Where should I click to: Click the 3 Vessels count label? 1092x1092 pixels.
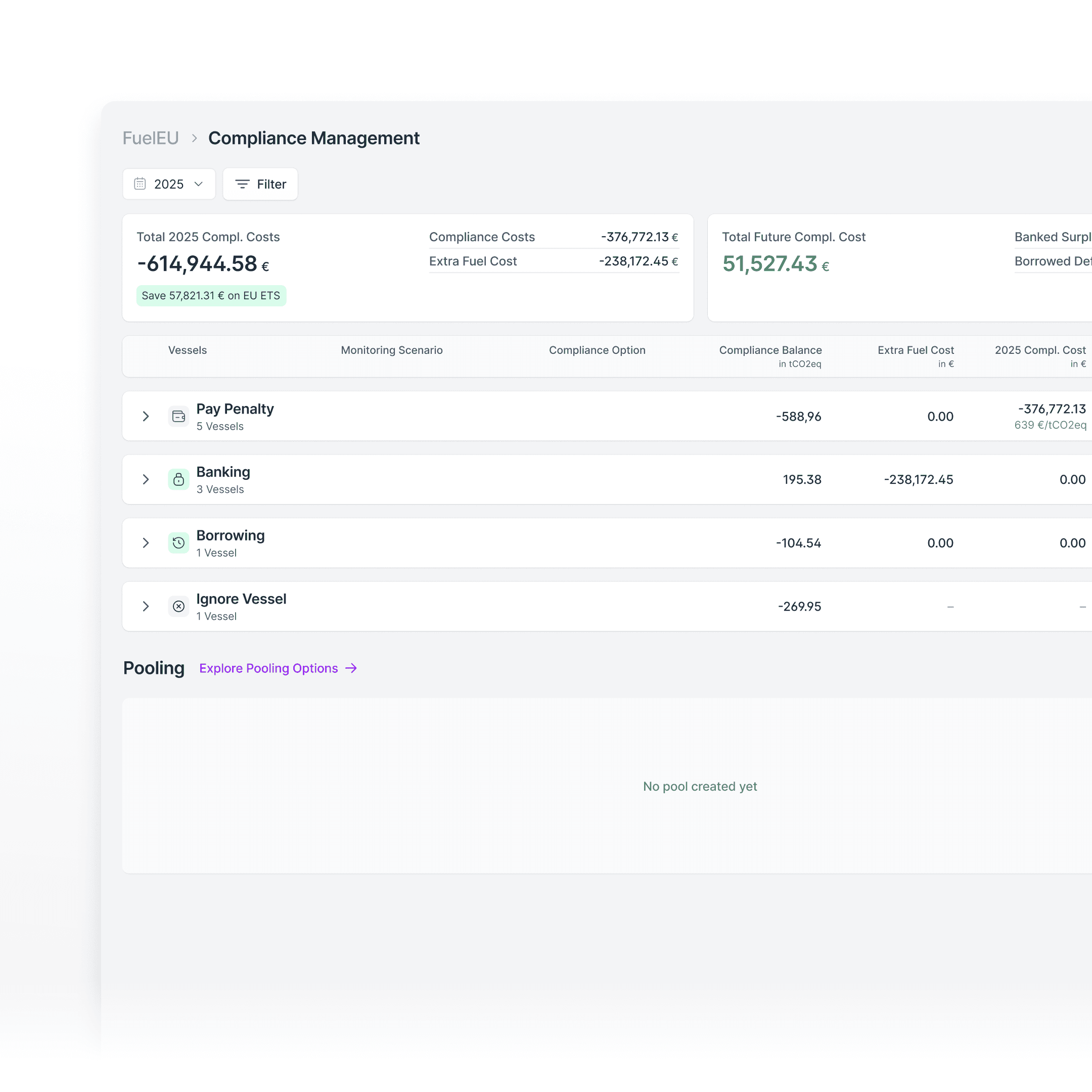(220, 489)
